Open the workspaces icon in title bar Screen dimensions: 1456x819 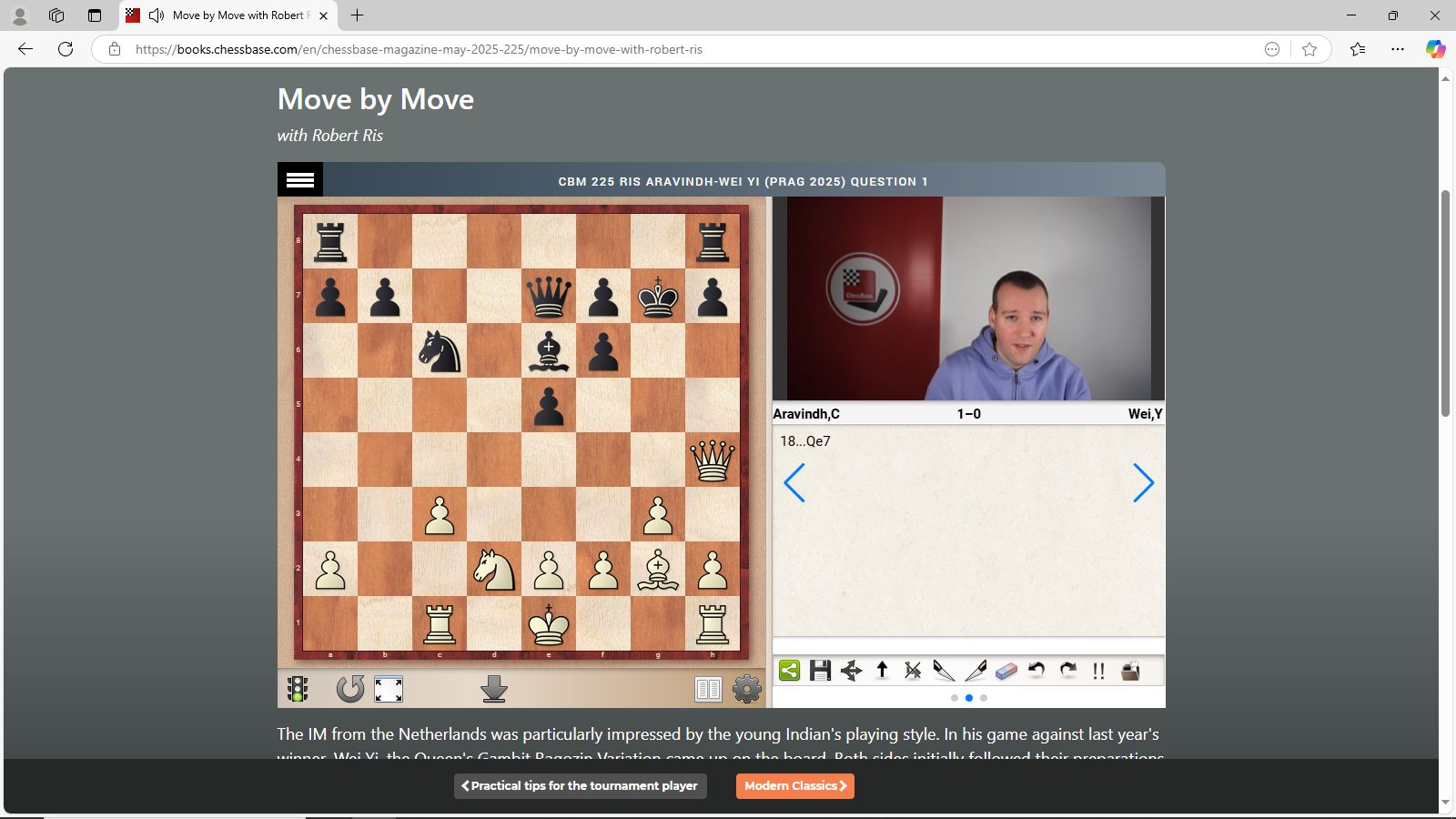point(56,15)
